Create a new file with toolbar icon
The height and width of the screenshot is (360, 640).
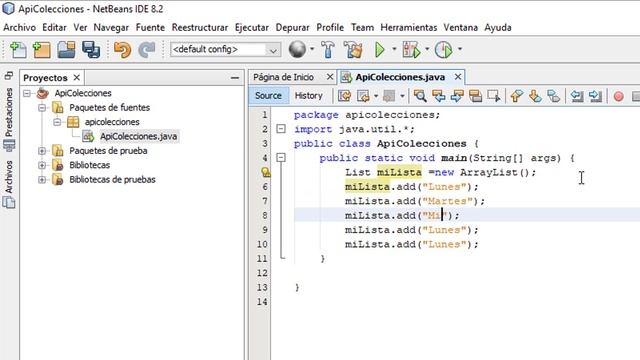click(18, 50)
